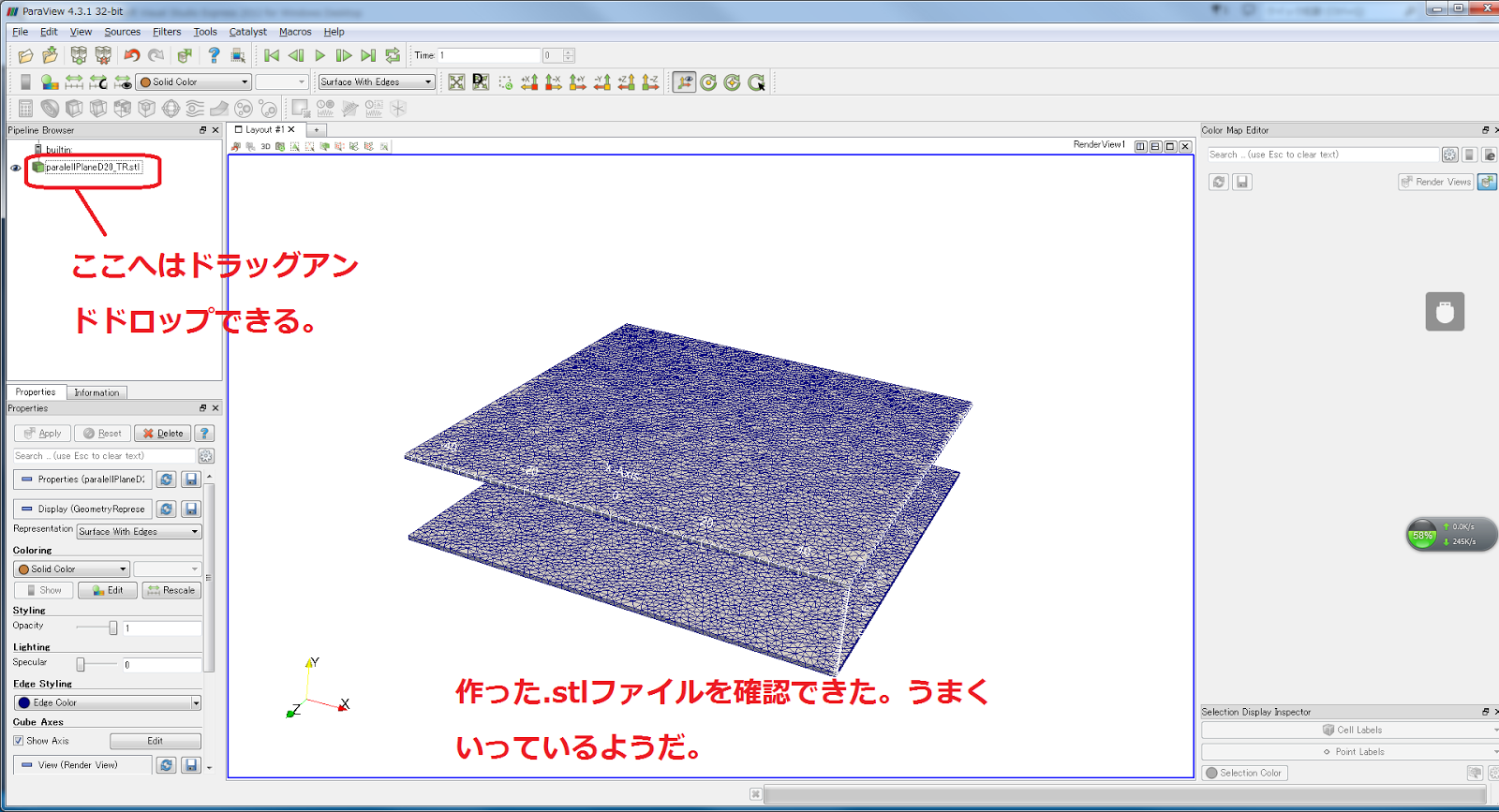
Task: Open the File menu
Action: [20, 32]
